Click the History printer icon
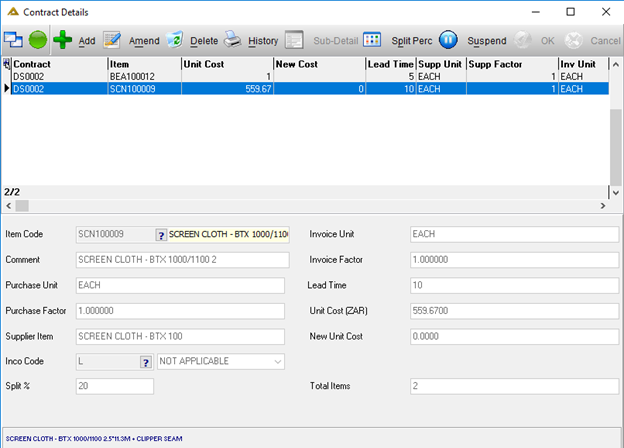This screenshot has width=624, height=448. [x=232, y=39]
